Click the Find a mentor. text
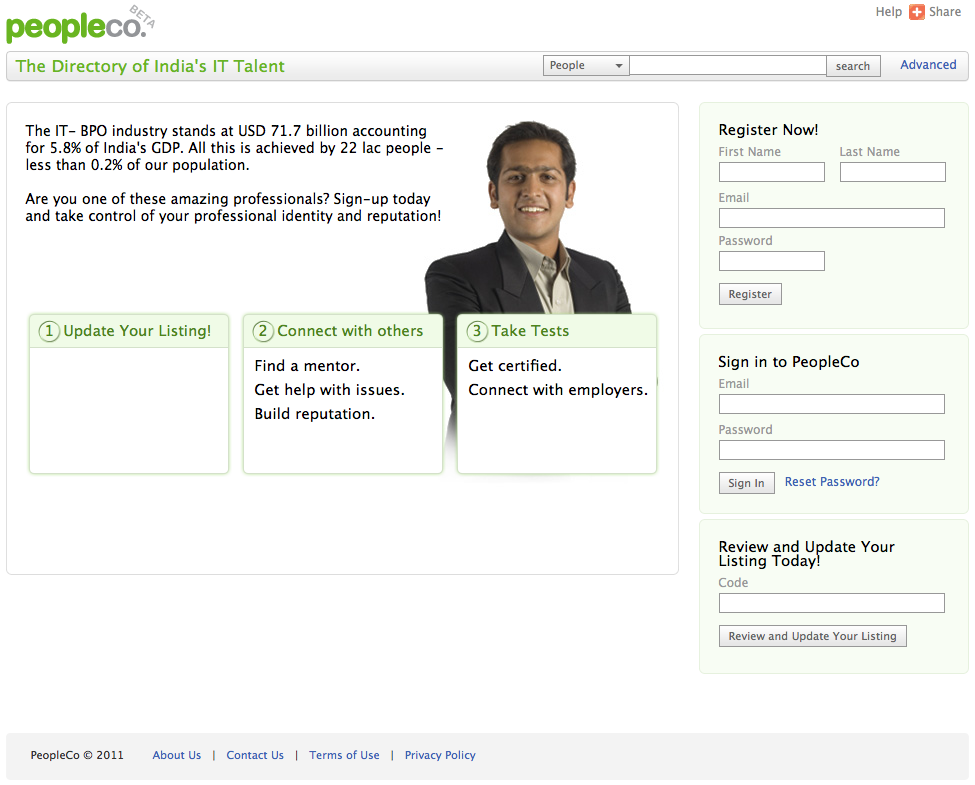The width and height of the screenshot is (975, 785). [307, 366]
